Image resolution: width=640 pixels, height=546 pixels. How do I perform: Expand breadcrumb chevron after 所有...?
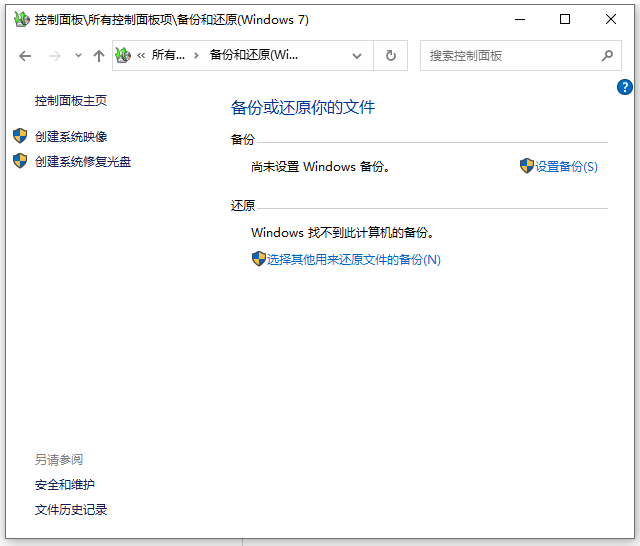tap(196, 55)
